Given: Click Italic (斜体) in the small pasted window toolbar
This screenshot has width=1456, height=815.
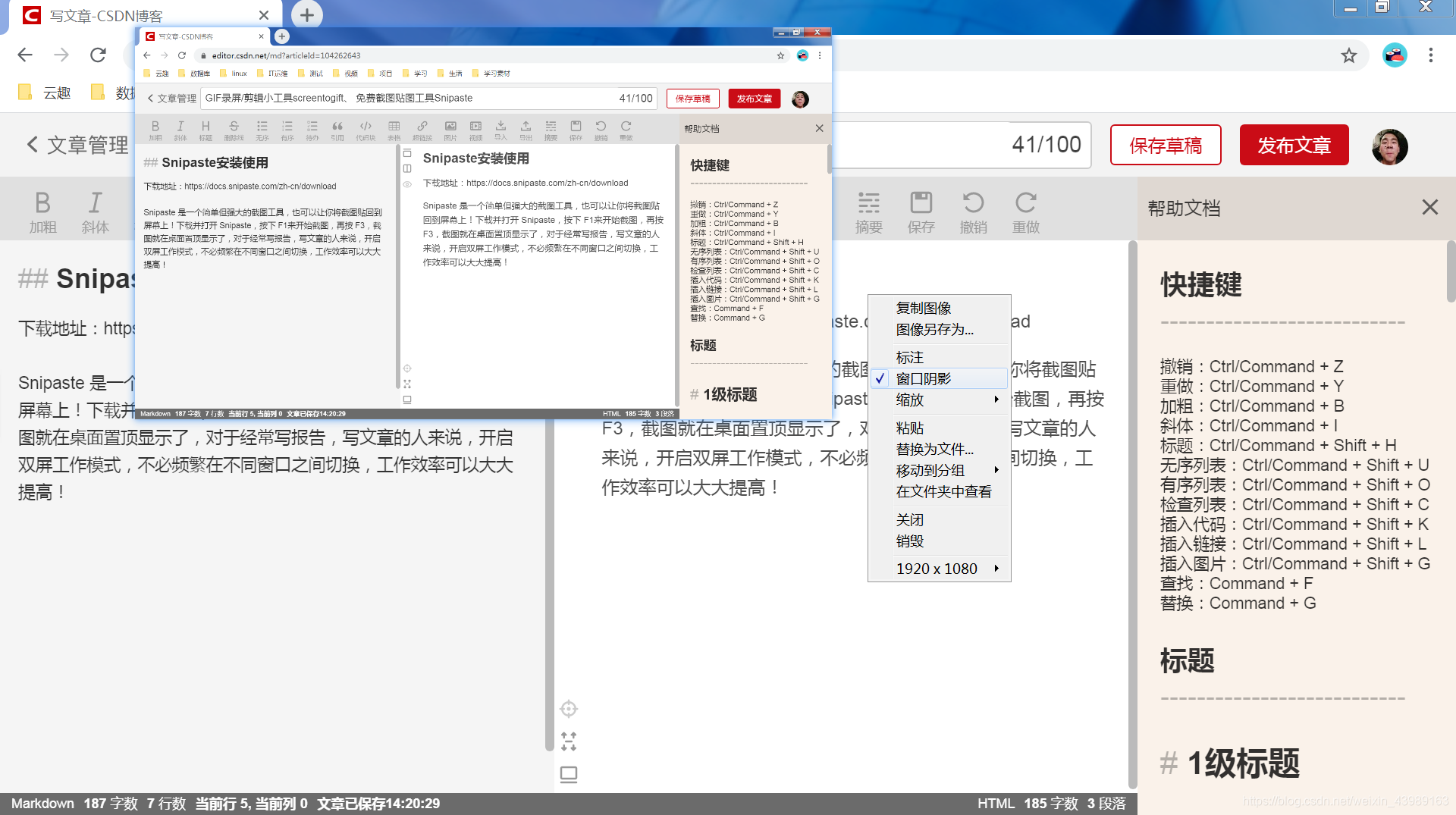Looking at the screenshot, I should pos(180,130).
